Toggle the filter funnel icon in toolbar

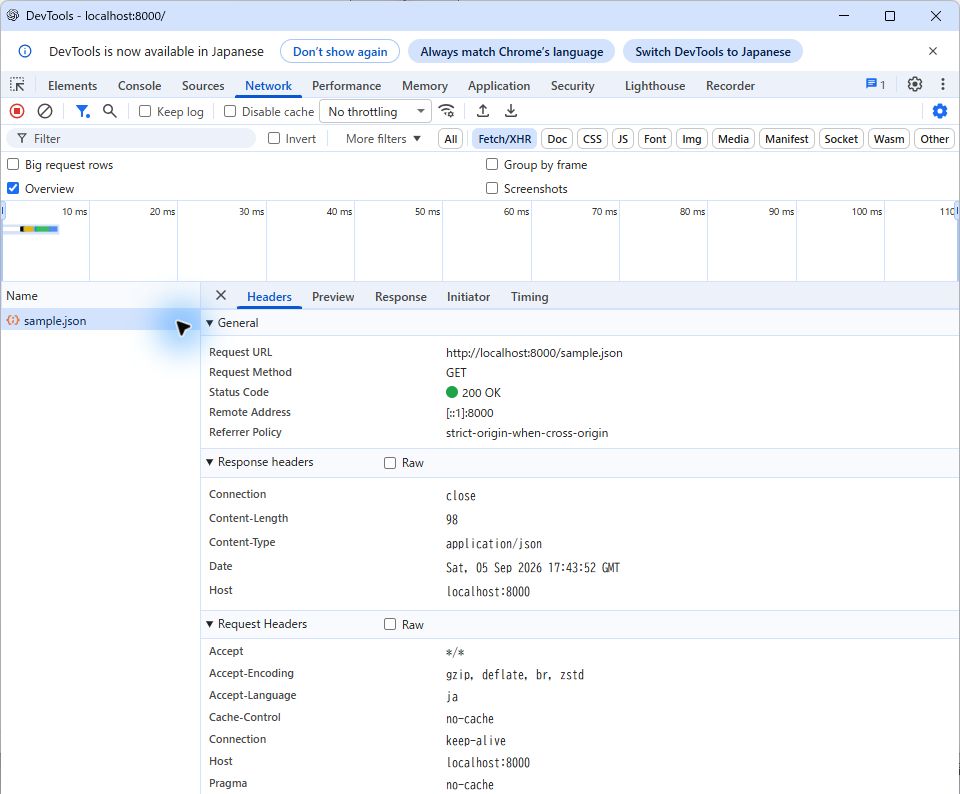pyautogui.click(x=82, y=111)
